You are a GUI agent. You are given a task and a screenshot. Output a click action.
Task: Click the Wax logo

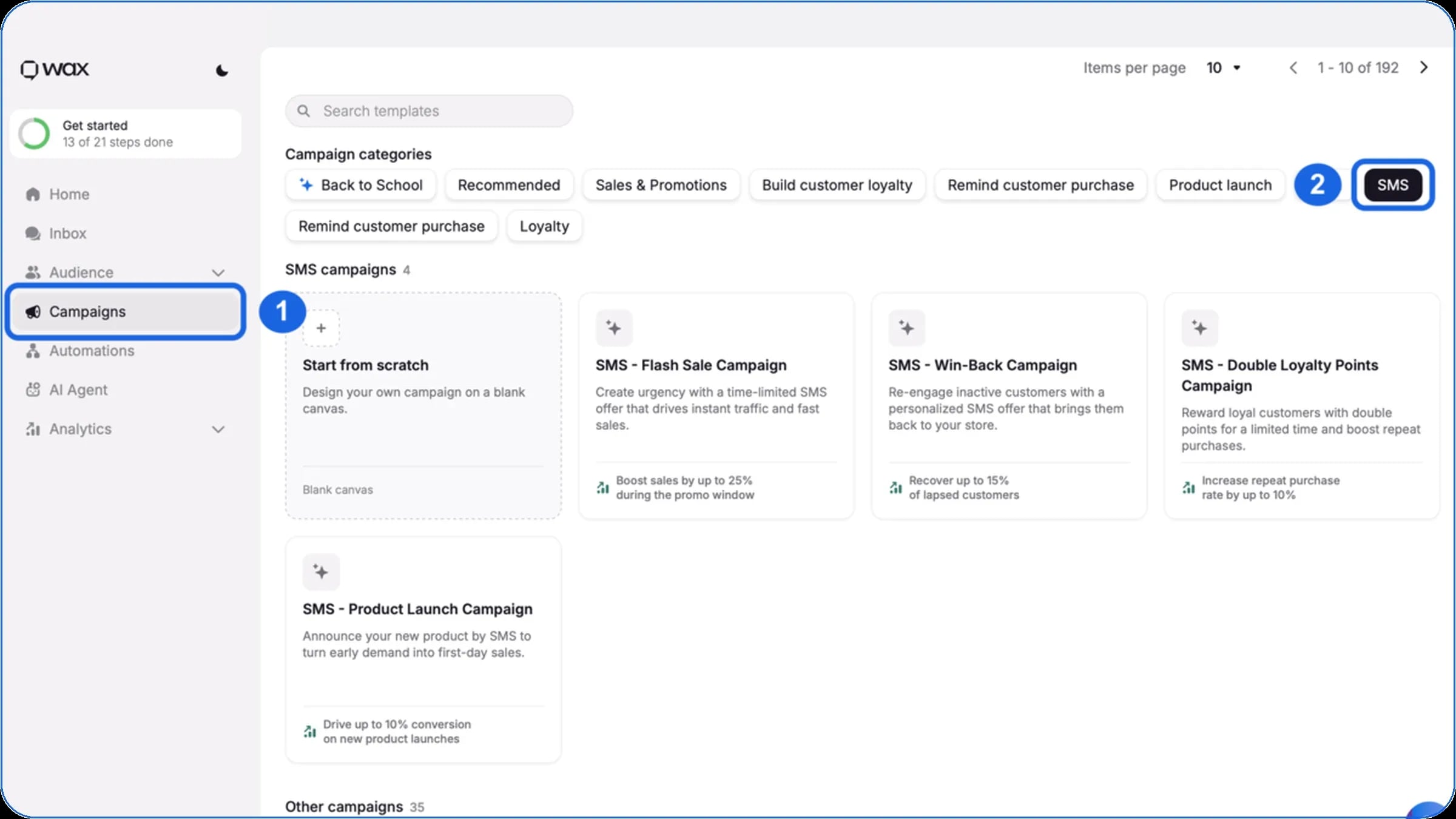[x=55, y=69]
